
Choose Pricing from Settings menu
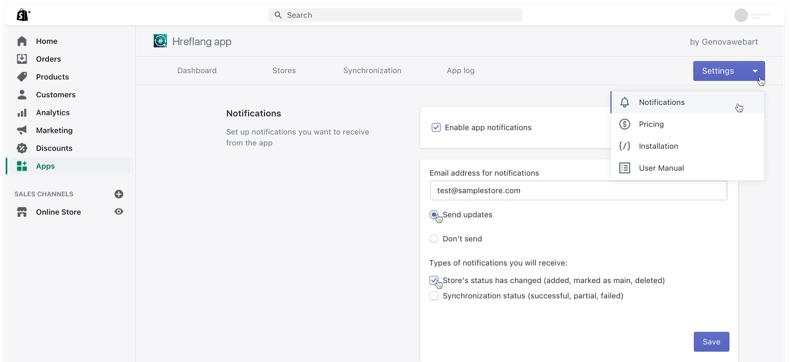(687, 124)
